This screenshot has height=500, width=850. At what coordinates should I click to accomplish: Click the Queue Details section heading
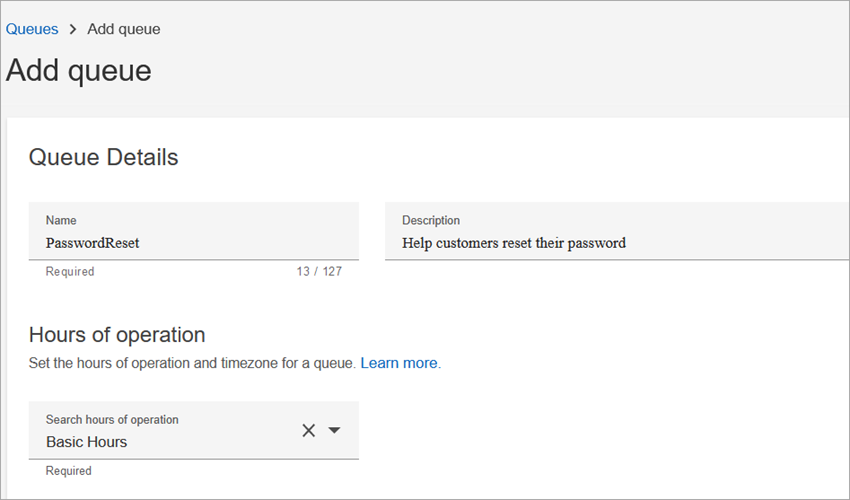coord(104,157)
